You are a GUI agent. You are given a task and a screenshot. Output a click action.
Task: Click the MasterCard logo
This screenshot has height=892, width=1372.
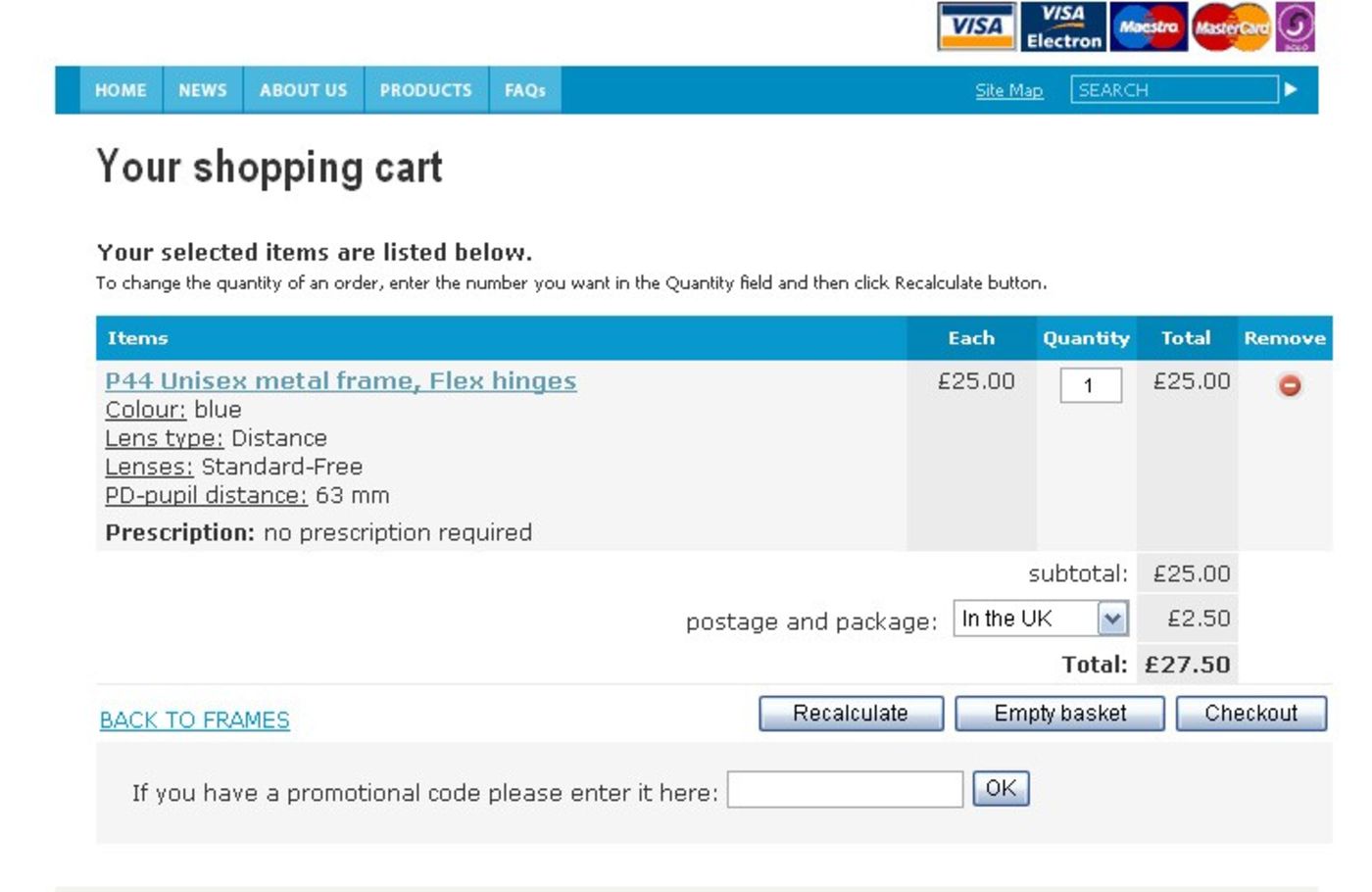[1231, 26]
